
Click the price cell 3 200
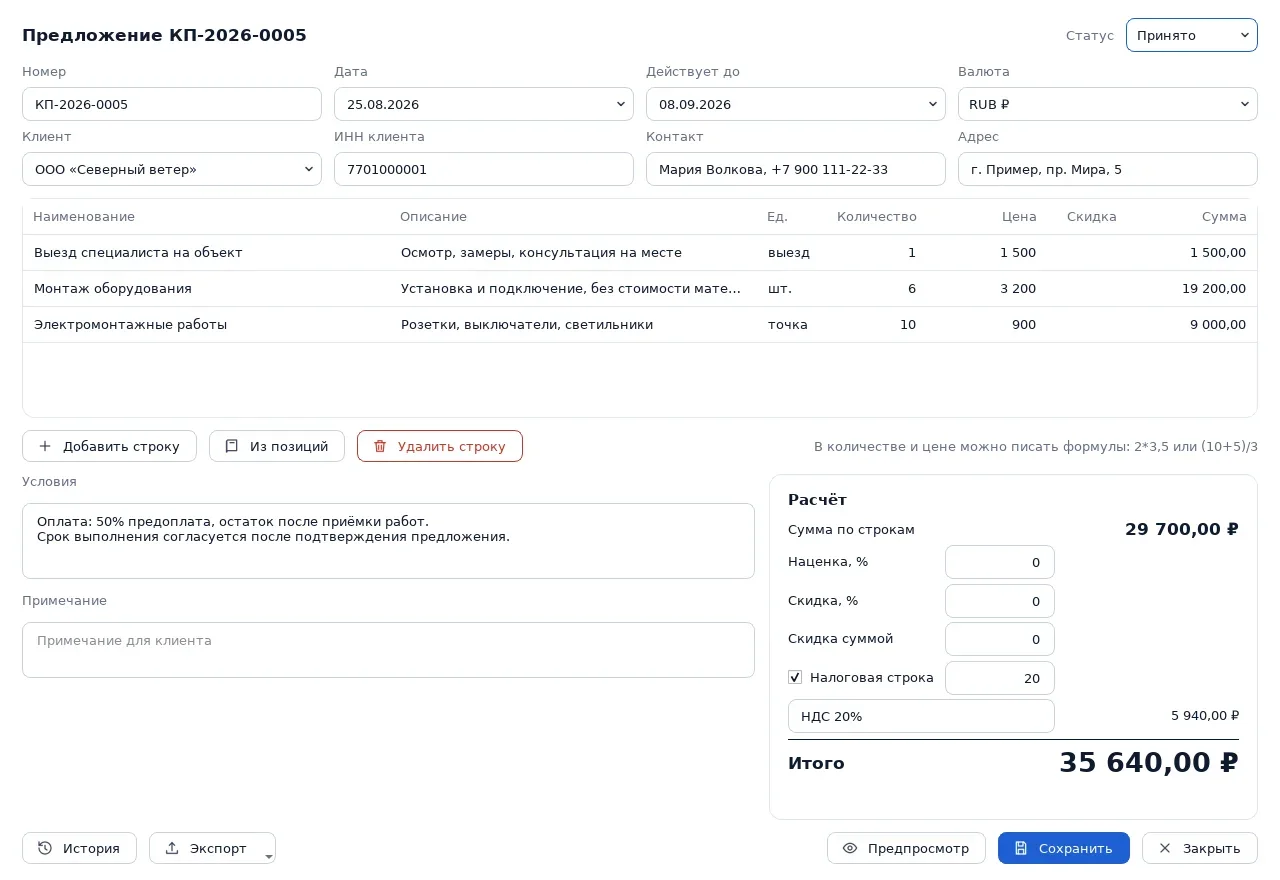point(987,289)
